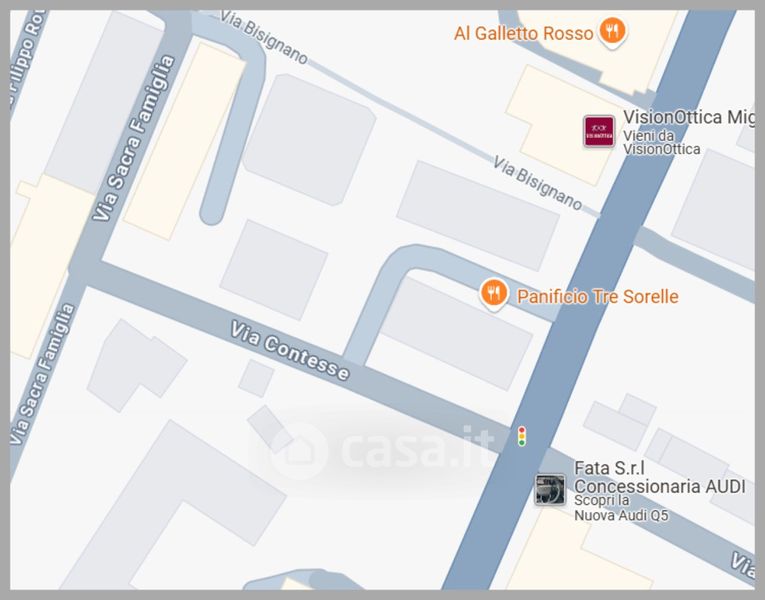Click the casa.it watermark text

(x=417, y=448)
